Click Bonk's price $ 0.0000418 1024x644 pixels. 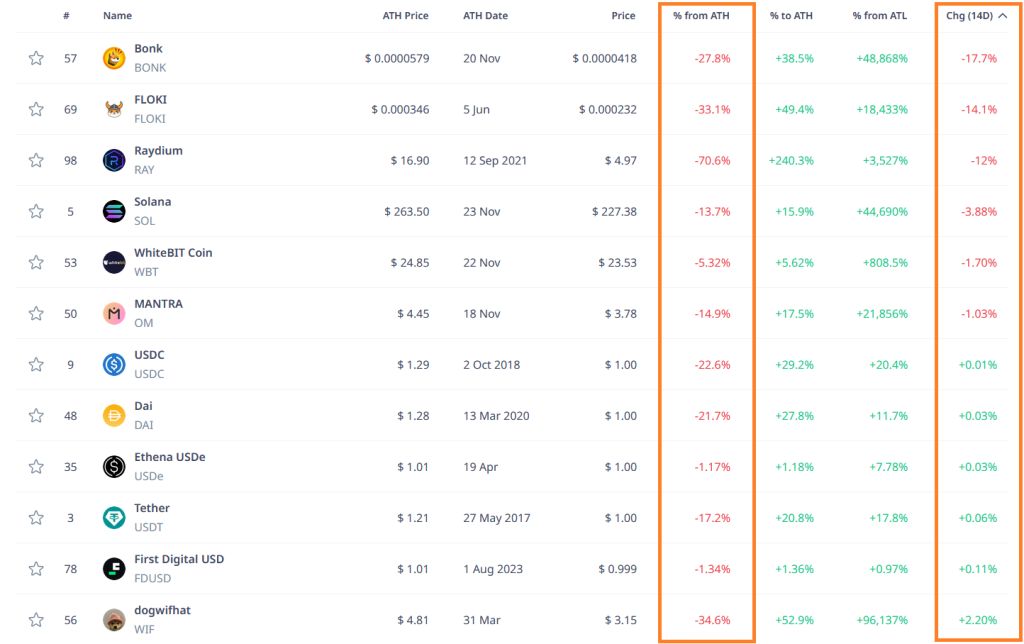pos(605,59)
